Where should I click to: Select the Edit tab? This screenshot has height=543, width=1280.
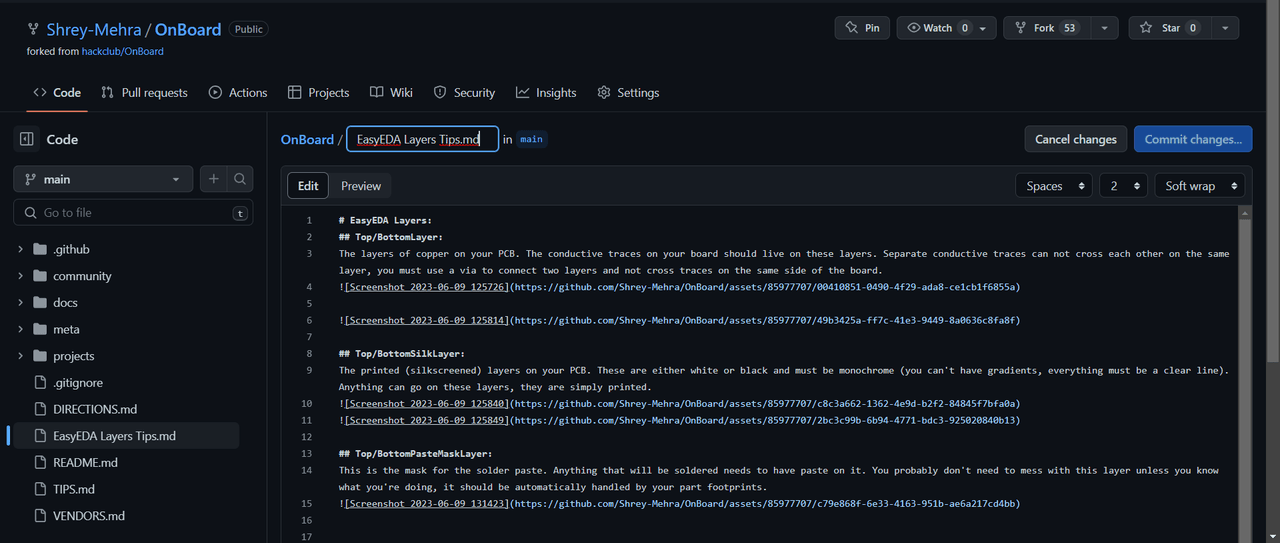pos(308,186)
